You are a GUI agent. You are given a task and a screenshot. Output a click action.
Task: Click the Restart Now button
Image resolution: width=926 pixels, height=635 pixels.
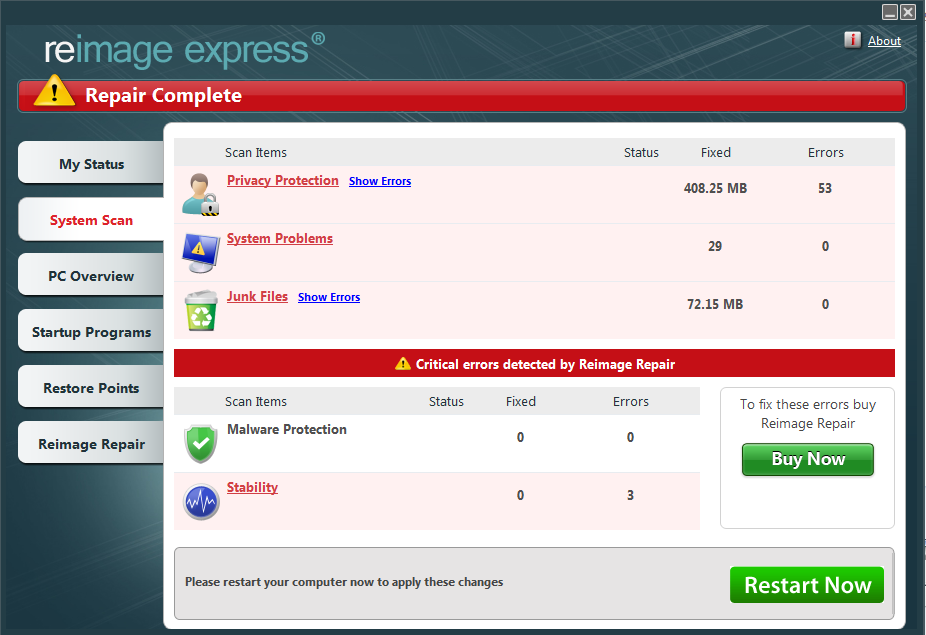(807, 585)
